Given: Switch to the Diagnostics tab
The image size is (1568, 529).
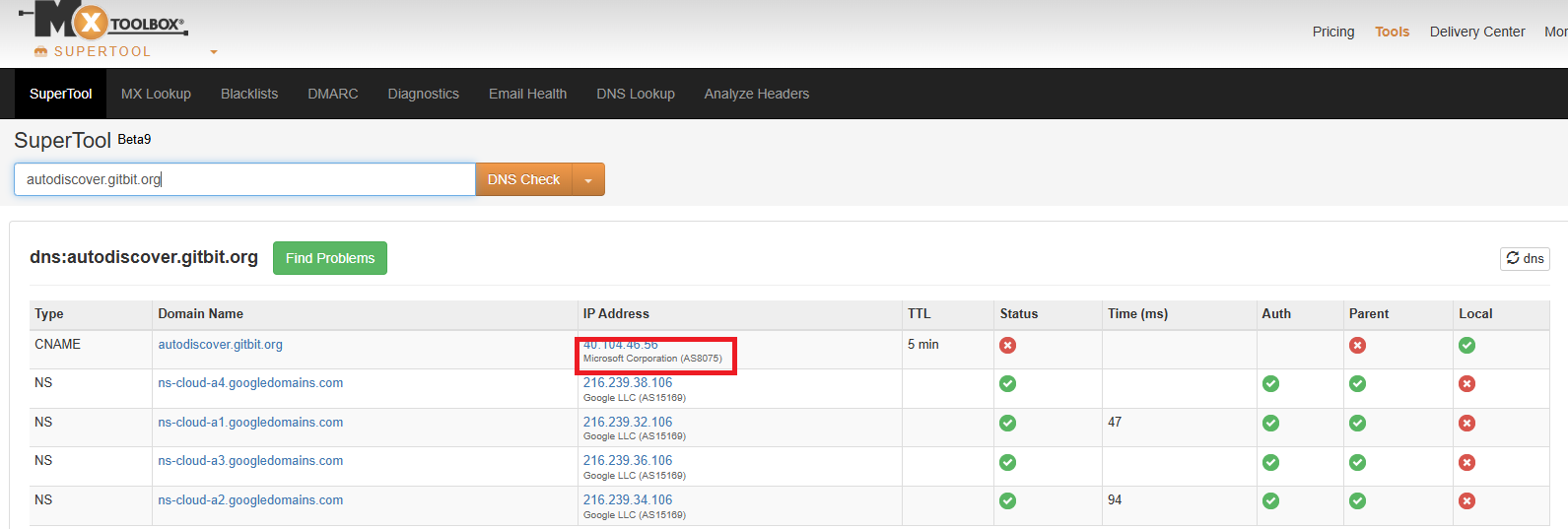Looking at the screenshot, I should [x=424, y=94].
